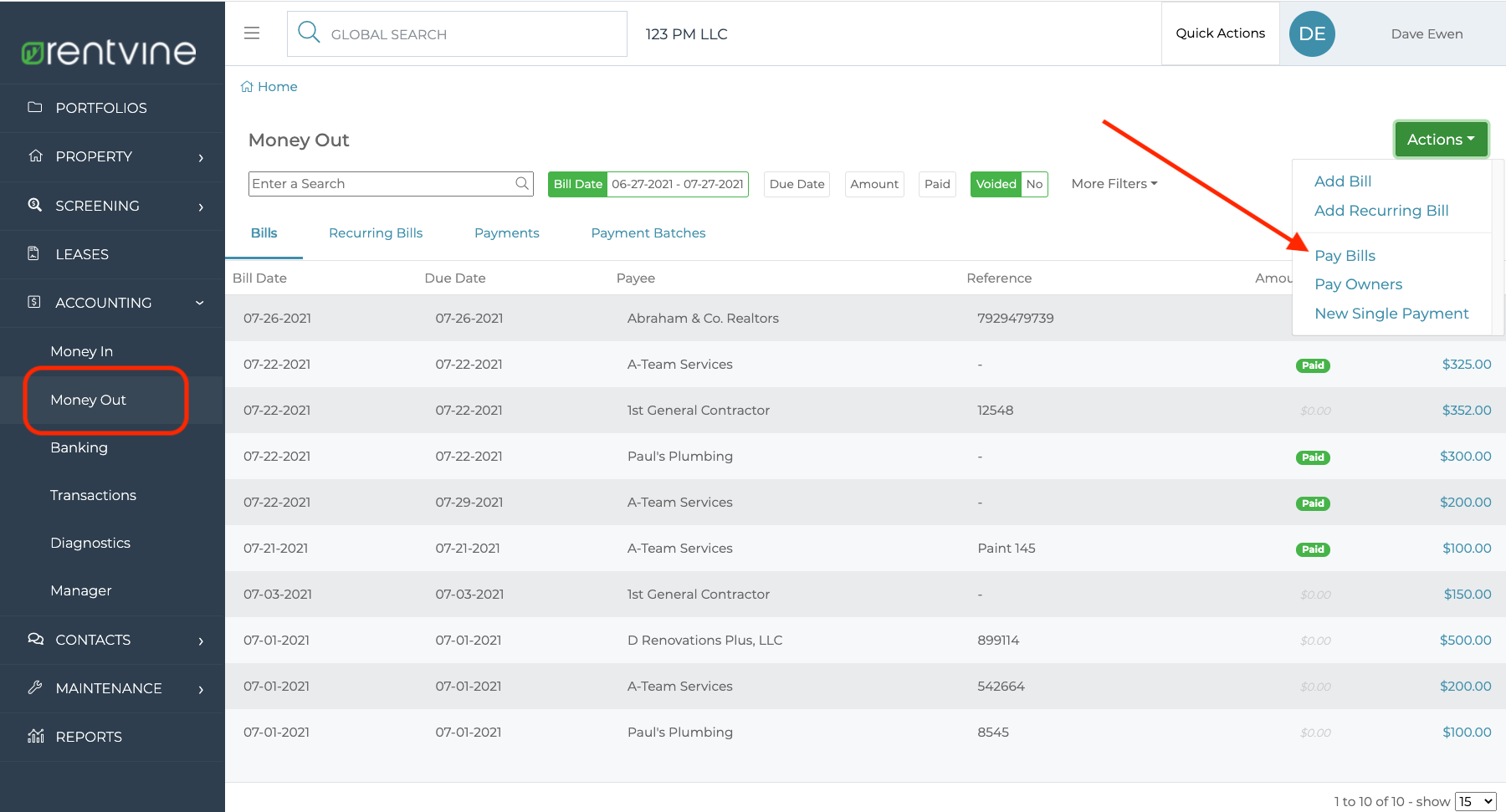
Task: Toggle the Amount filter
Action: [874, 184]
